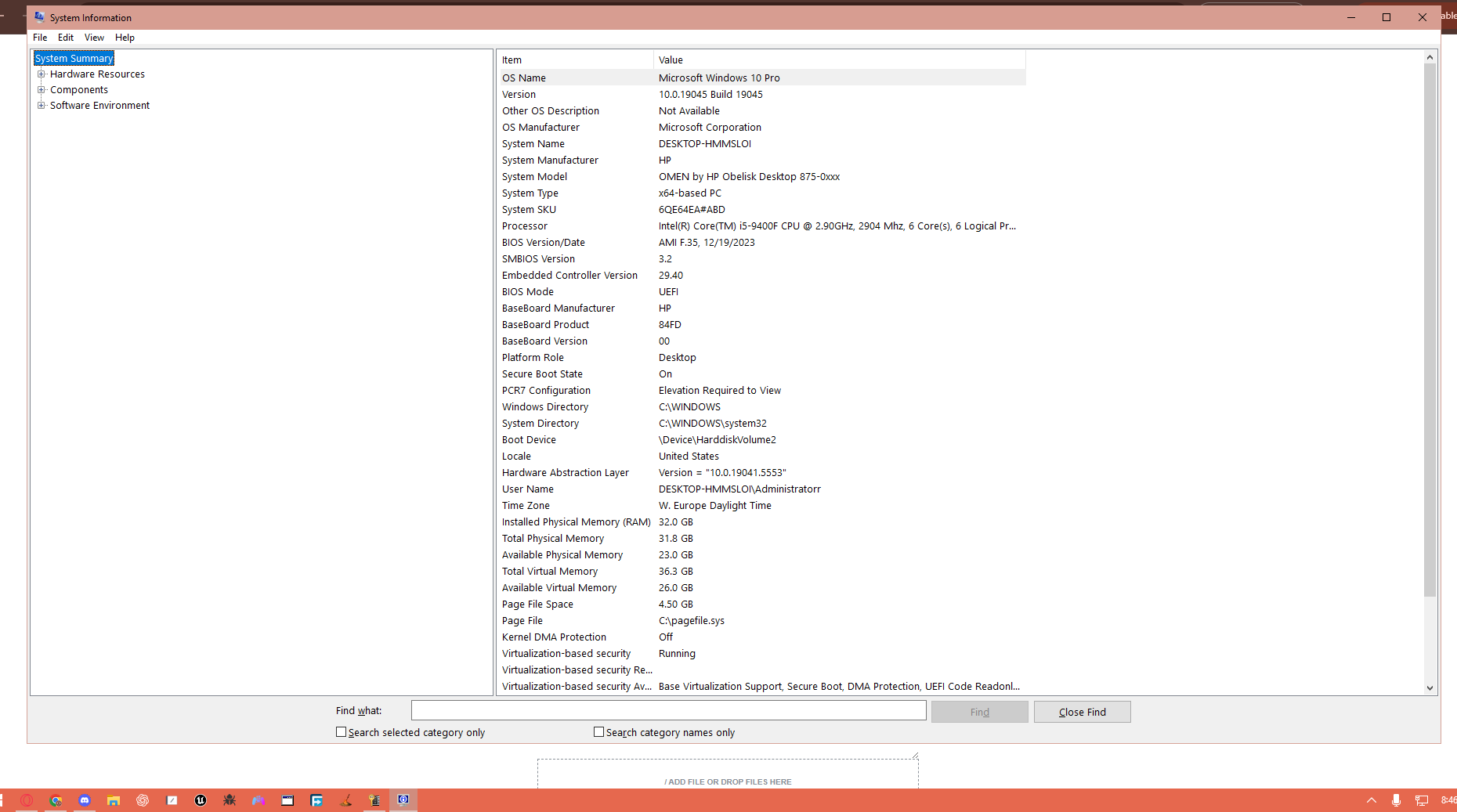Viewport: 1457px width, 812px height.
Task: Select the Available Physical Memory row
Action: click(762, 555)
